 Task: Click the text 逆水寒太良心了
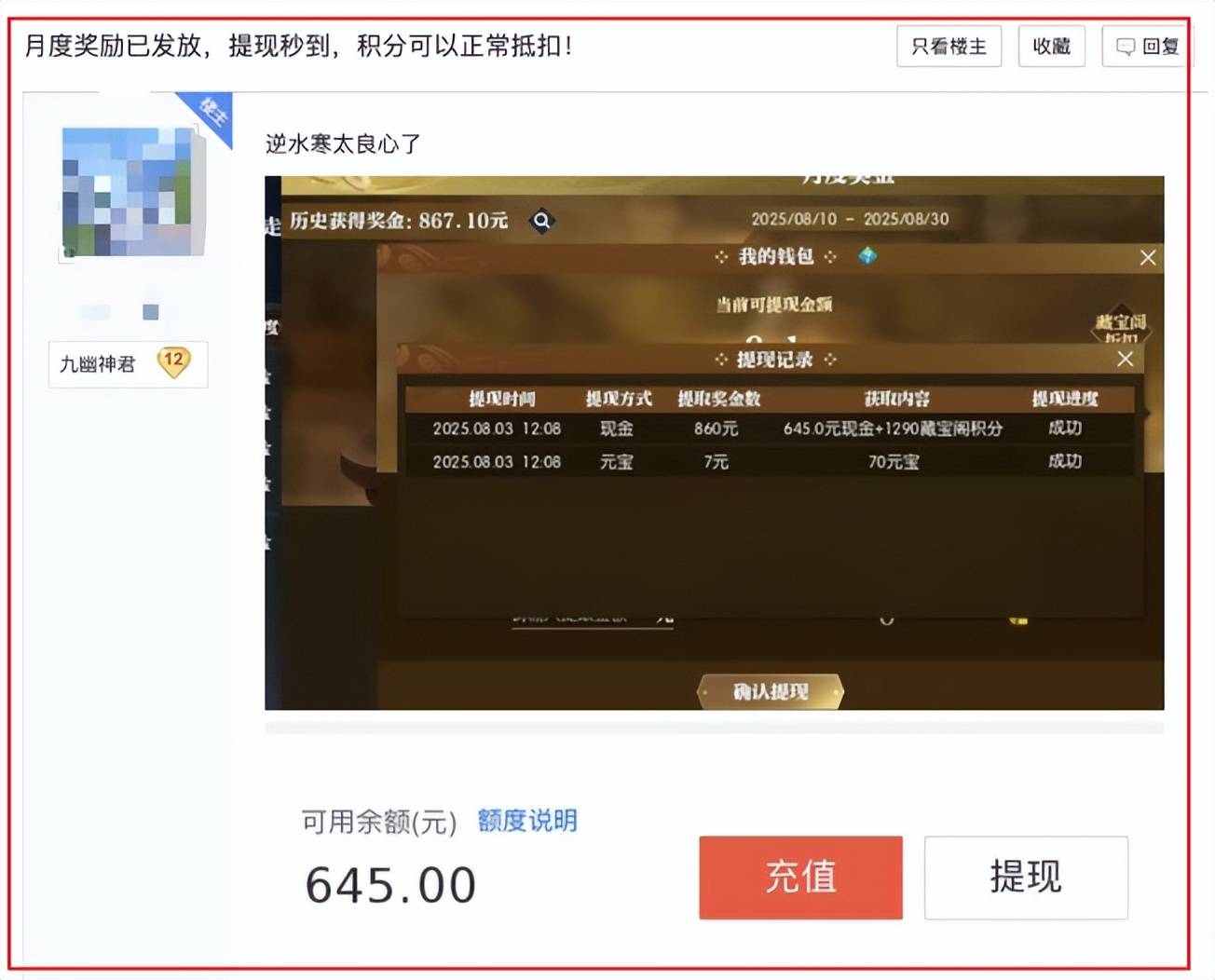pyautogui.click(x=343, y=144)
